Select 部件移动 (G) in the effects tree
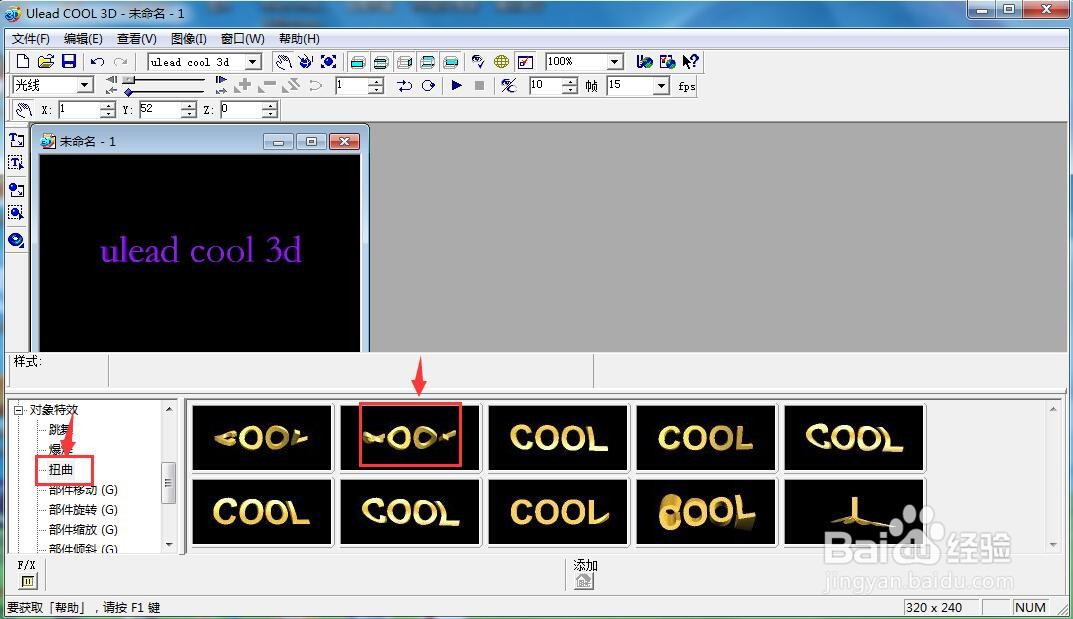Viewport: 1073px width, 619px height. [x=83, y=490]
